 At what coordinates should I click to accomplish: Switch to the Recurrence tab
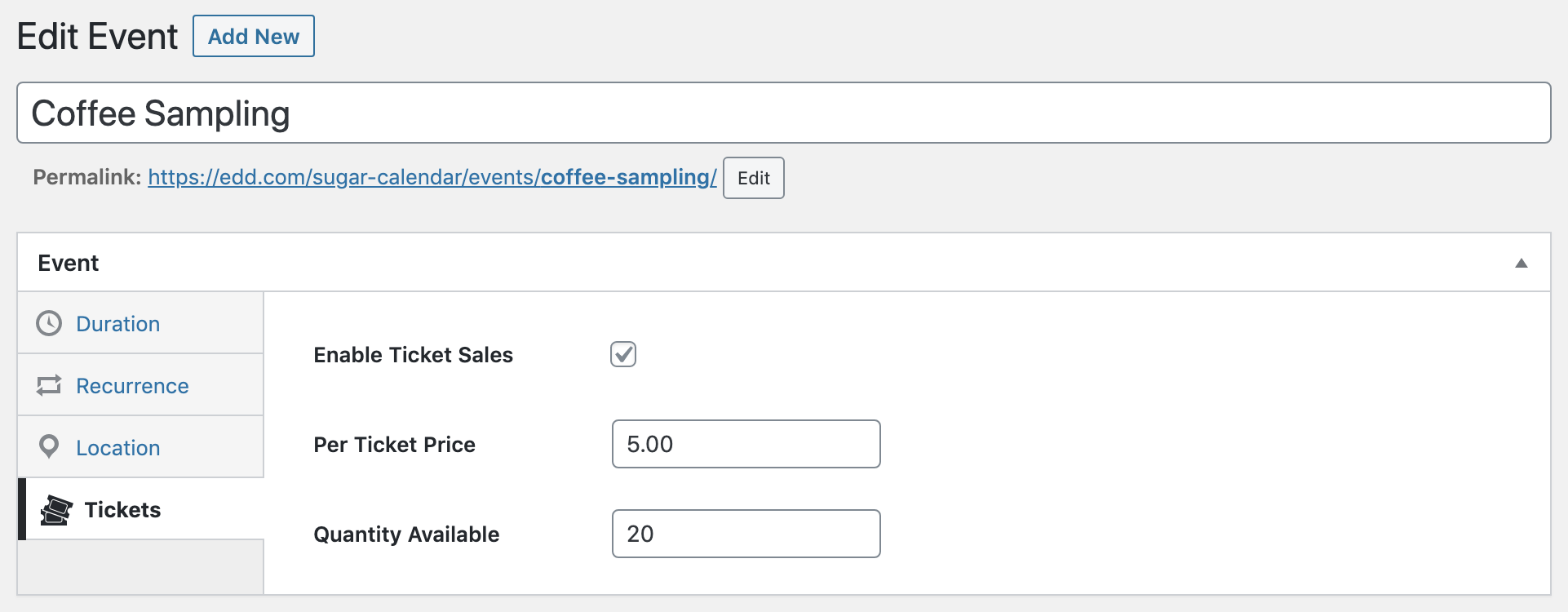pos(141,385)
